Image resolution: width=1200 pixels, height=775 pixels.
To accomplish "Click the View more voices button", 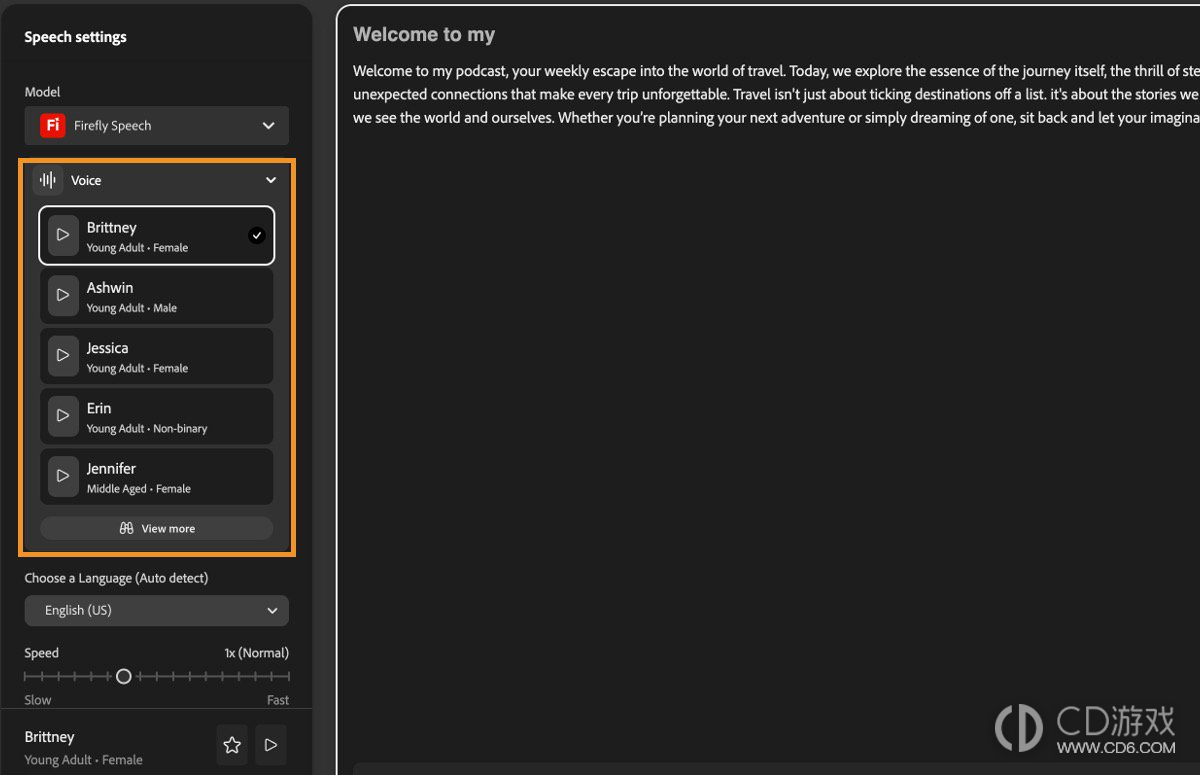I will tap(157, 528).
